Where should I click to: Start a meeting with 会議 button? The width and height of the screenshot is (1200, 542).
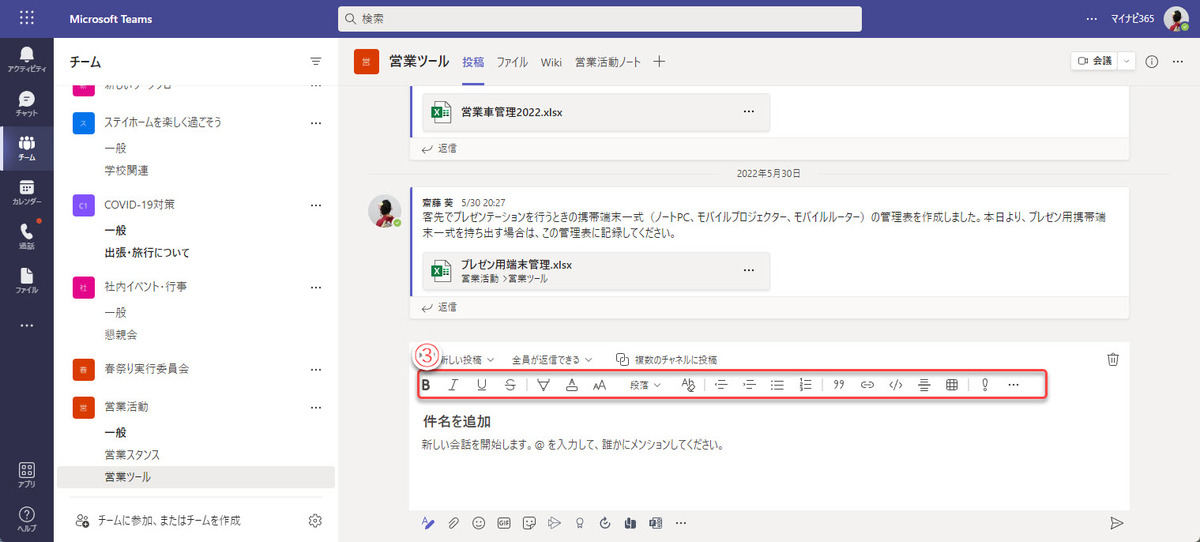[1094, 61]
